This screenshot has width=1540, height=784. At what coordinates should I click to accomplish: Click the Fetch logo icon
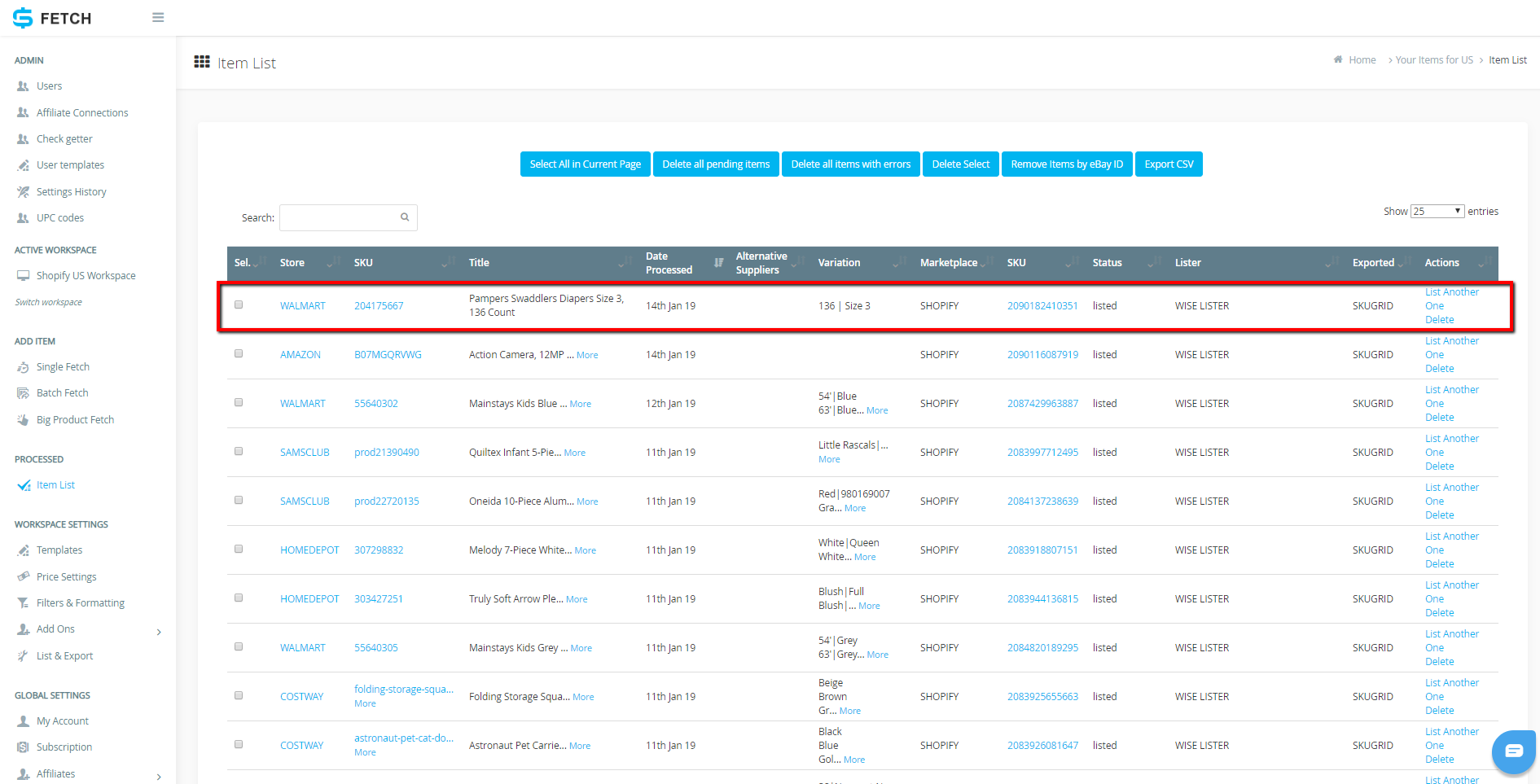coord(23,18)
